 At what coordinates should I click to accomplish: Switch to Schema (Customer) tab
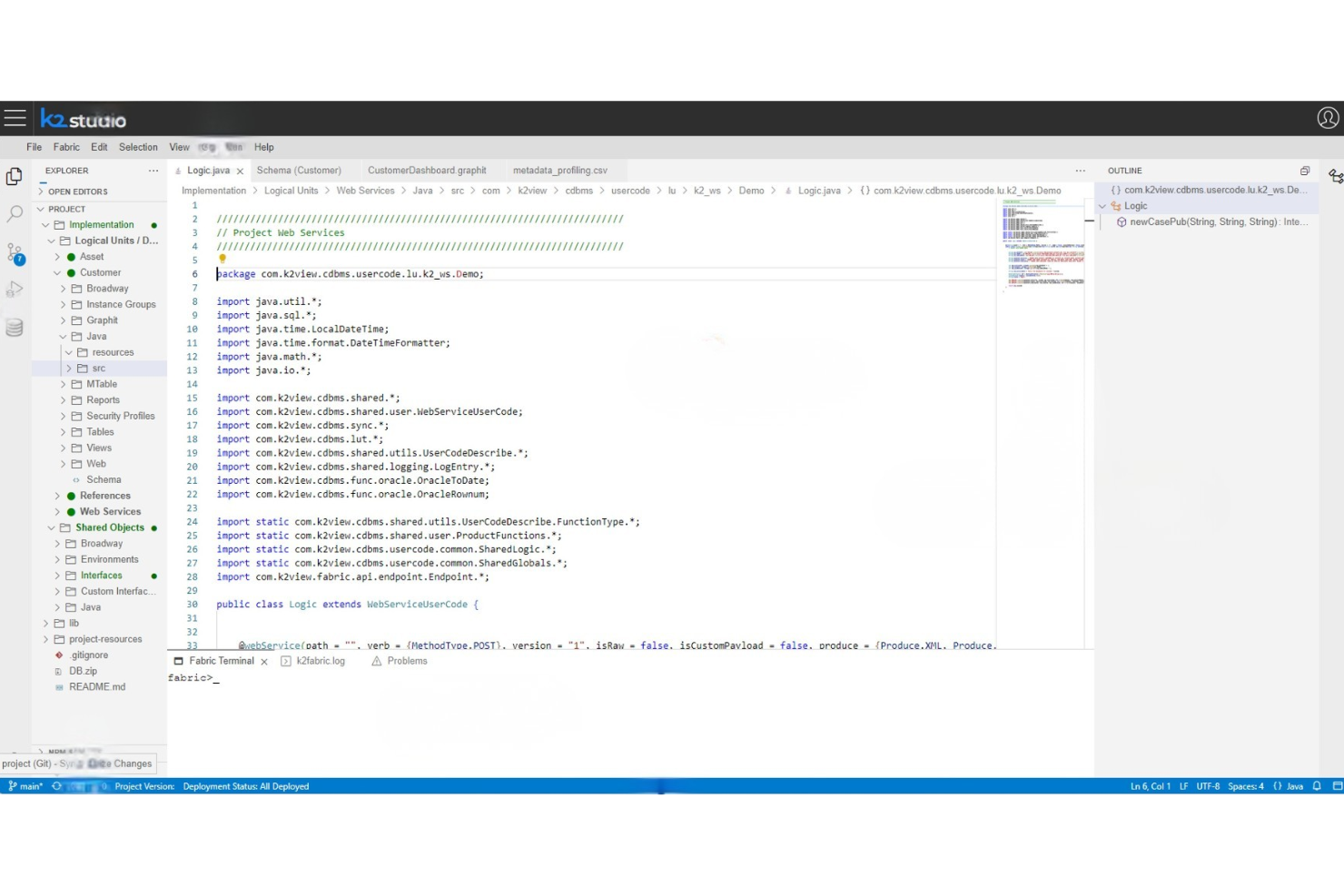tap(299, 171)
